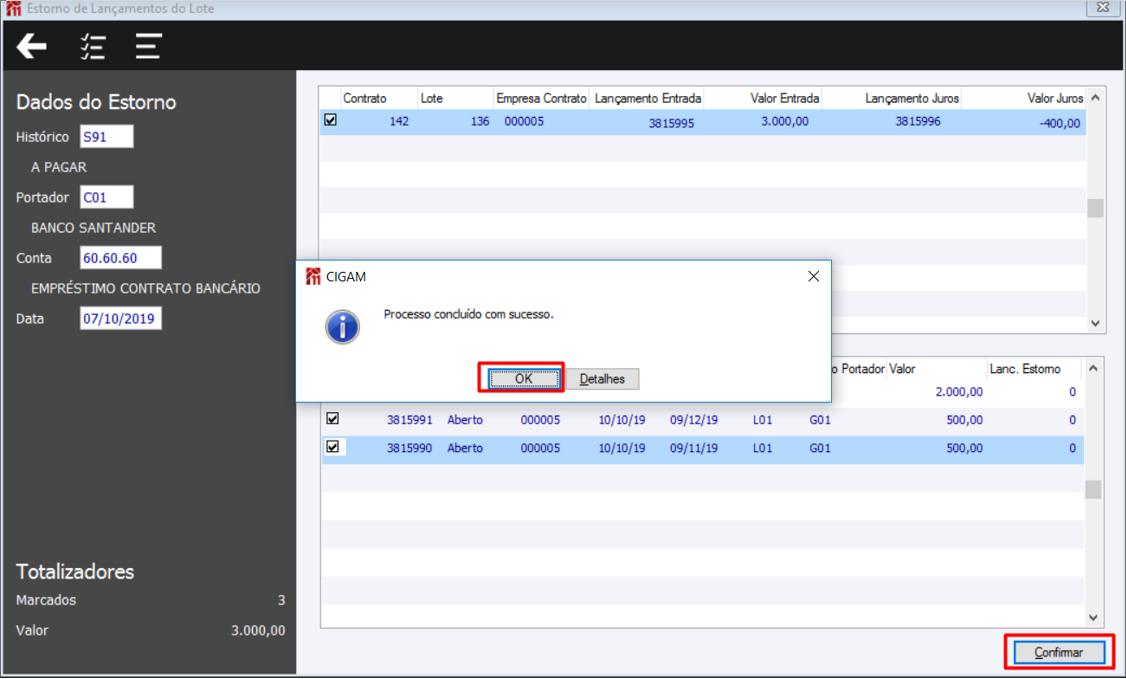Viewport: 1126px width, 679px height.
Task: Click the blue info icon in the dialog
Action: pyautogui.click(x=343, y=327)
